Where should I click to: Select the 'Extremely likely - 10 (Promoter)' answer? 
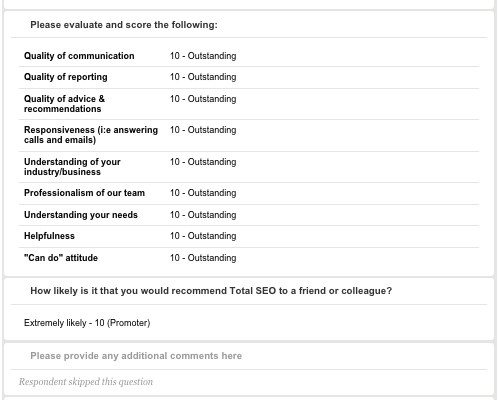click(x=87, y=323)
